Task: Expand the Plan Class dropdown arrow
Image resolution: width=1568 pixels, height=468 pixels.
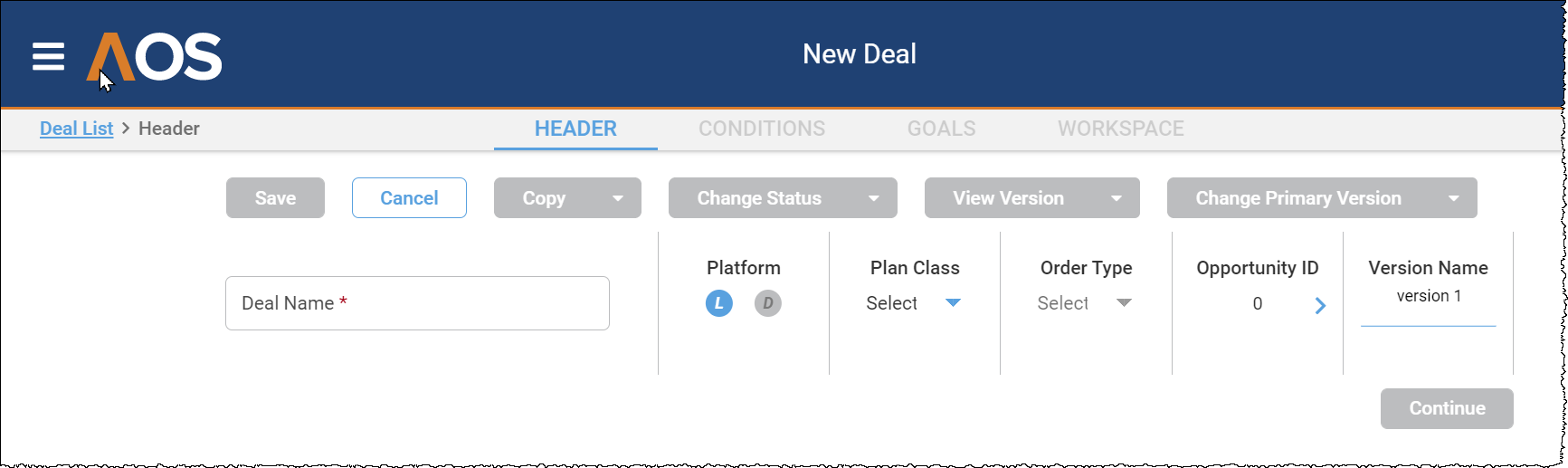Action: (953, 303)
